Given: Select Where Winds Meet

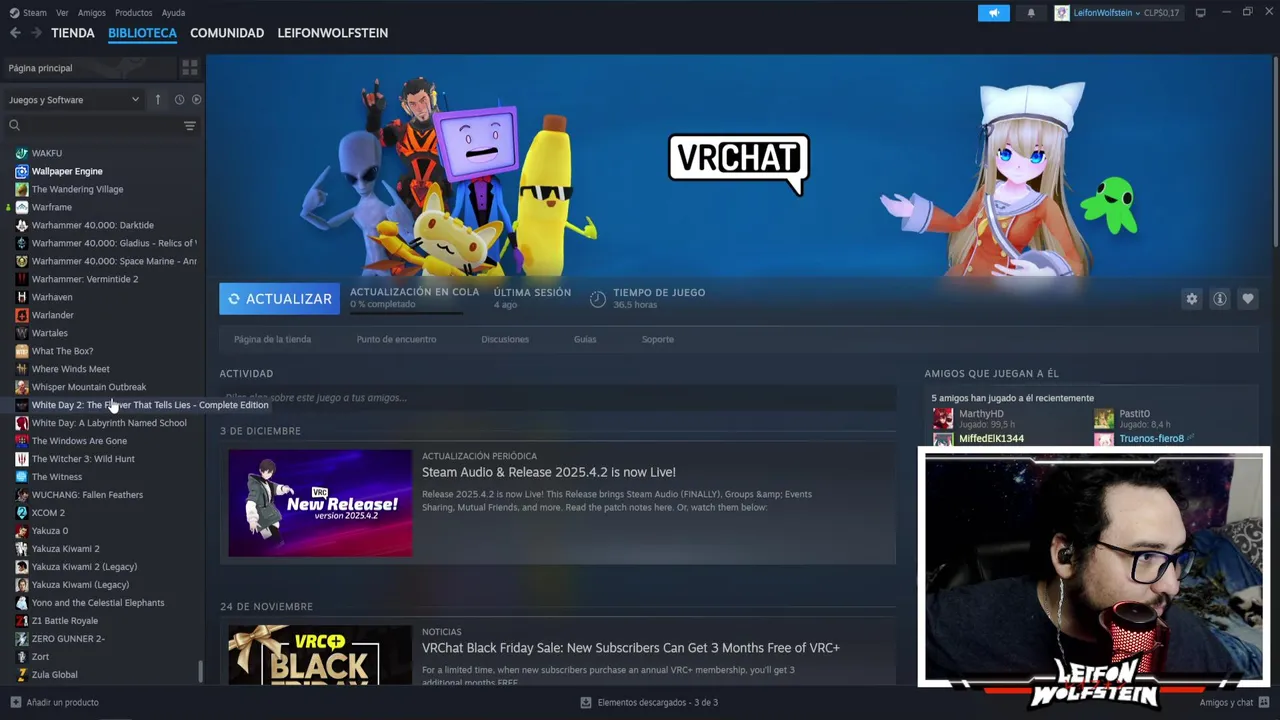Looking at the screenshot, I should click(70, 369).
